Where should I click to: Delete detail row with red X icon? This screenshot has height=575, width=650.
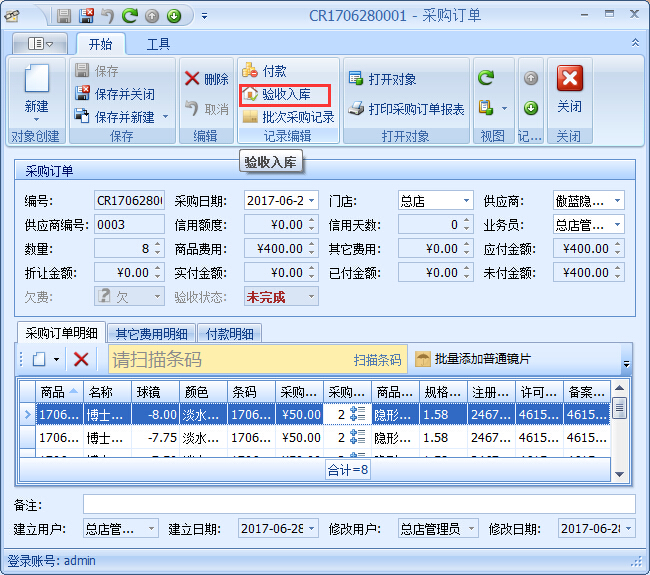(x=81, y=359)
